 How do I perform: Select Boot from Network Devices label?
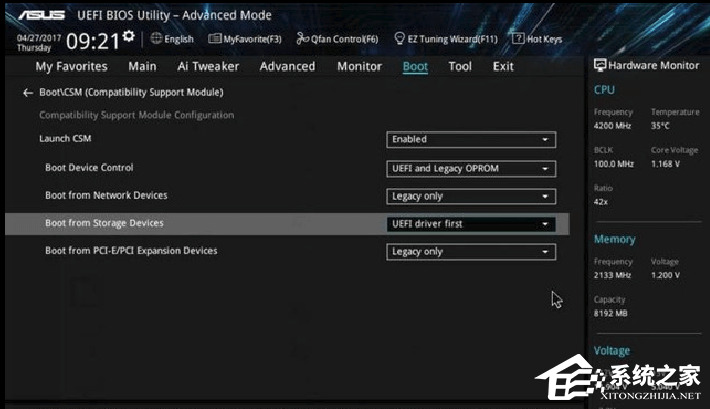pyautogui.click(x=106, y=195)
